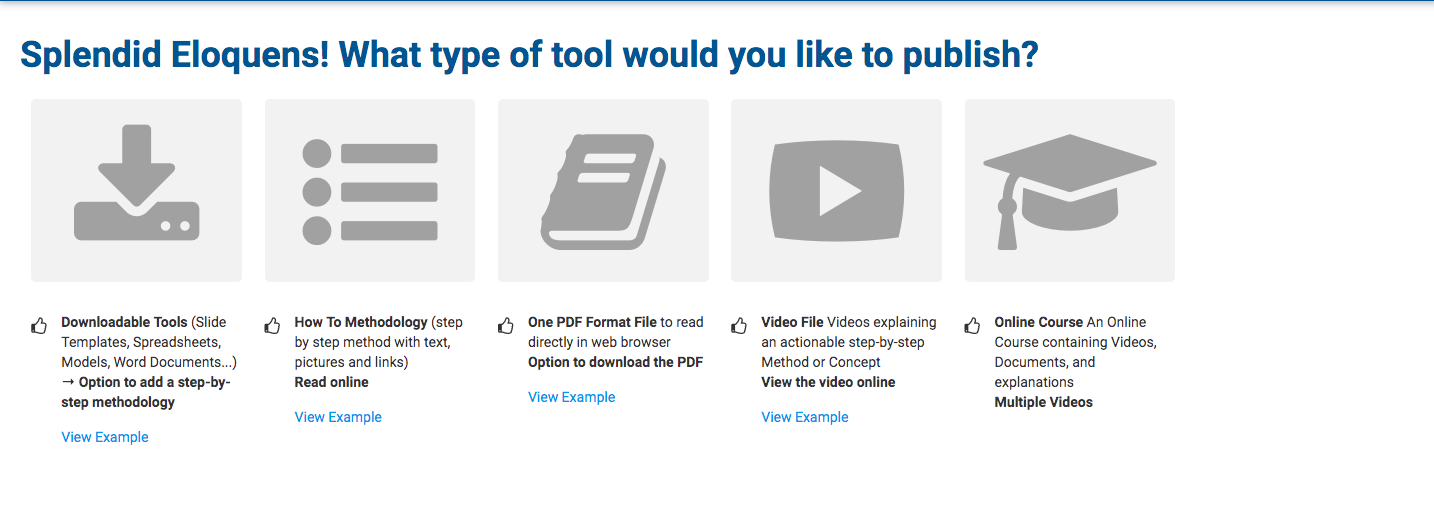The width and height of the screenshot is (1434, 521).
Task: Choose the How To Methodology list icon card
Action: (x=370, y=190)
